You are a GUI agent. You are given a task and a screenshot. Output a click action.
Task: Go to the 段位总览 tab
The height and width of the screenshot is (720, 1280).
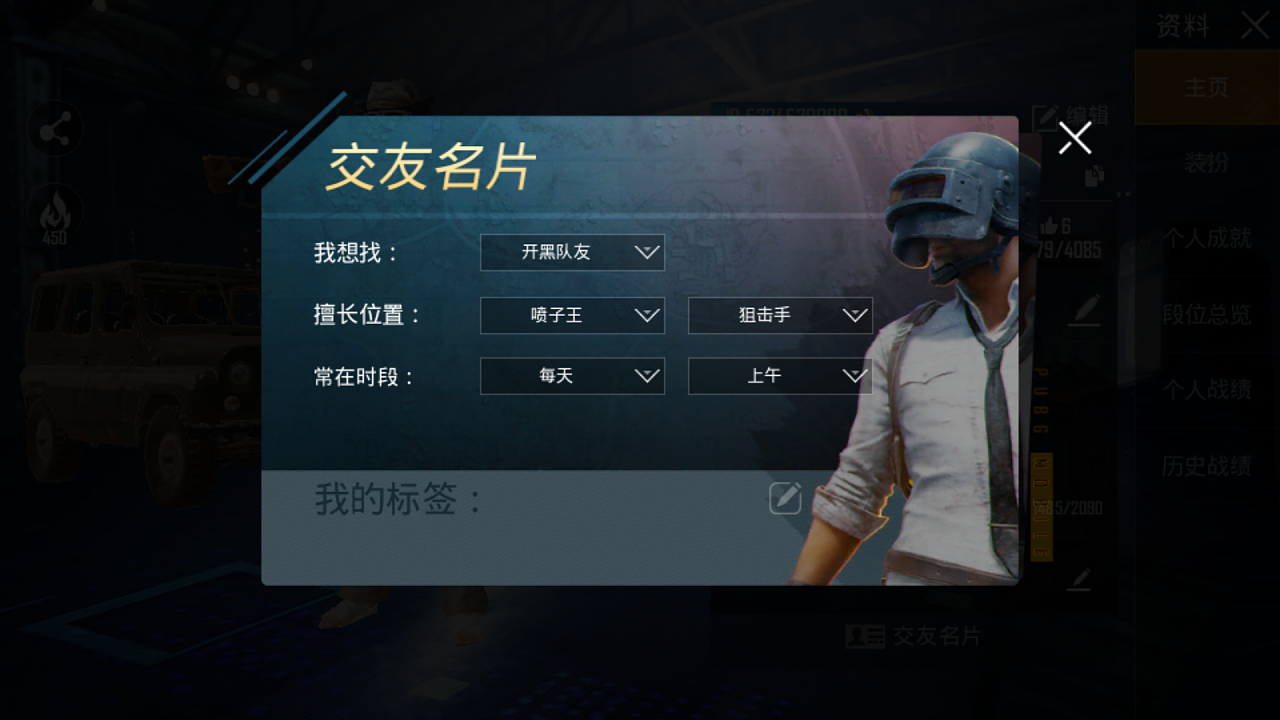tap(1207, 314)
